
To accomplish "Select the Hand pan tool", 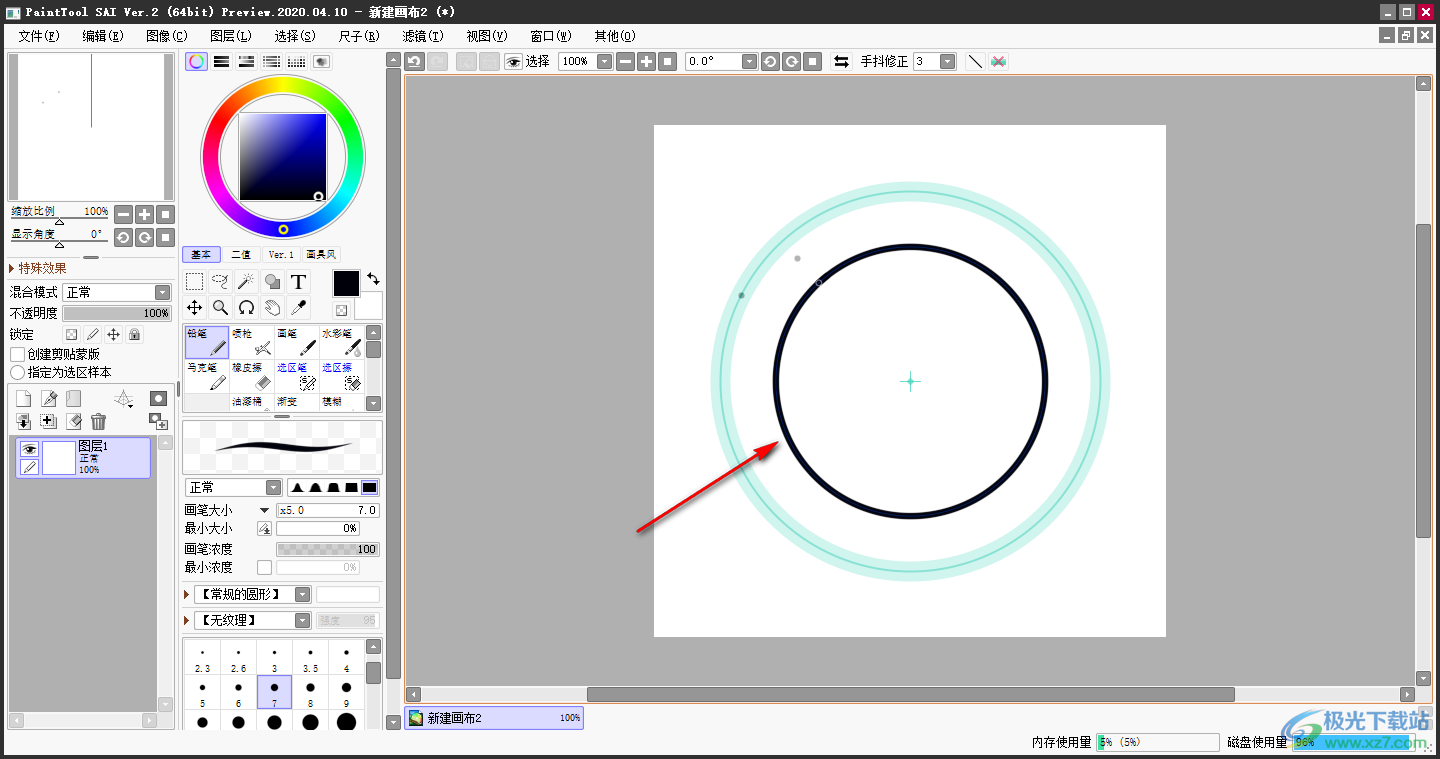I will tap(272, 308).
